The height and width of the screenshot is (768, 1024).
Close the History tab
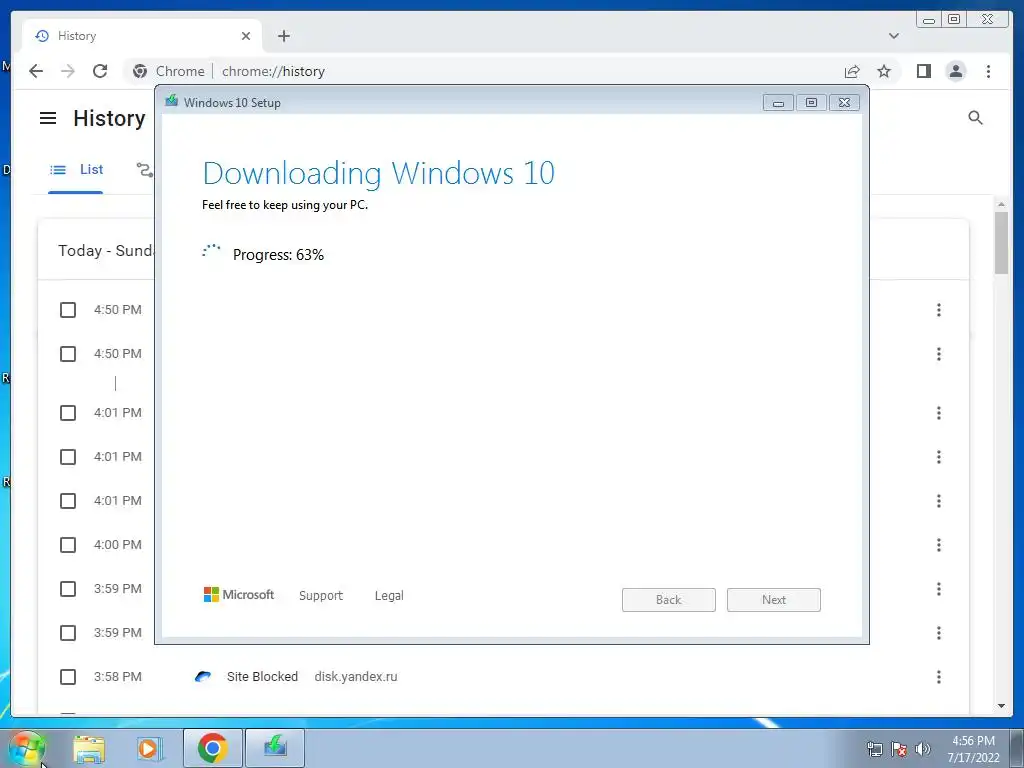point(246,36)
